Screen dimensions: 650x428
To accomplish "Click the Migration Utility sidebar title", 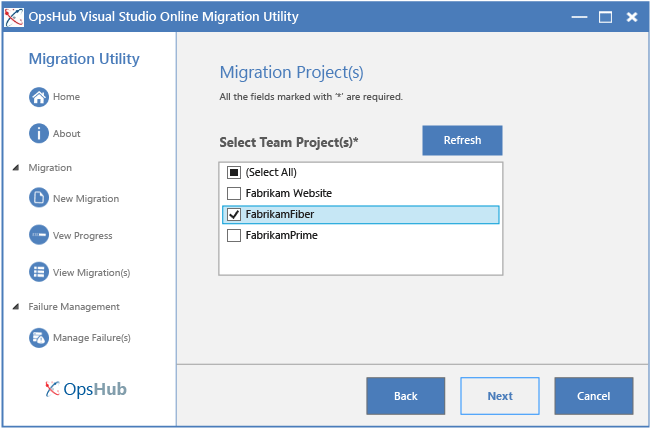I will pyautogui.click(x=84, y=59).
